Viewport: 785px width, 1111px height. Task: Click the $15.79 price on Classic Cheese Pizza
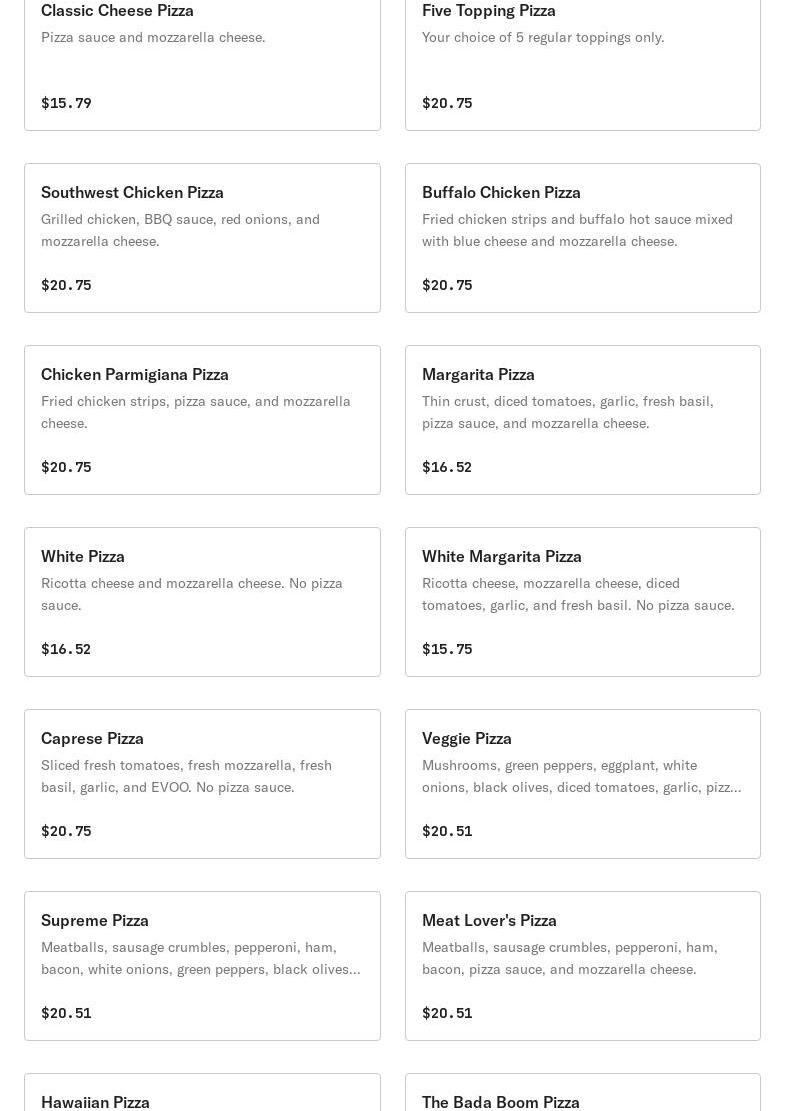click(66, 103)
